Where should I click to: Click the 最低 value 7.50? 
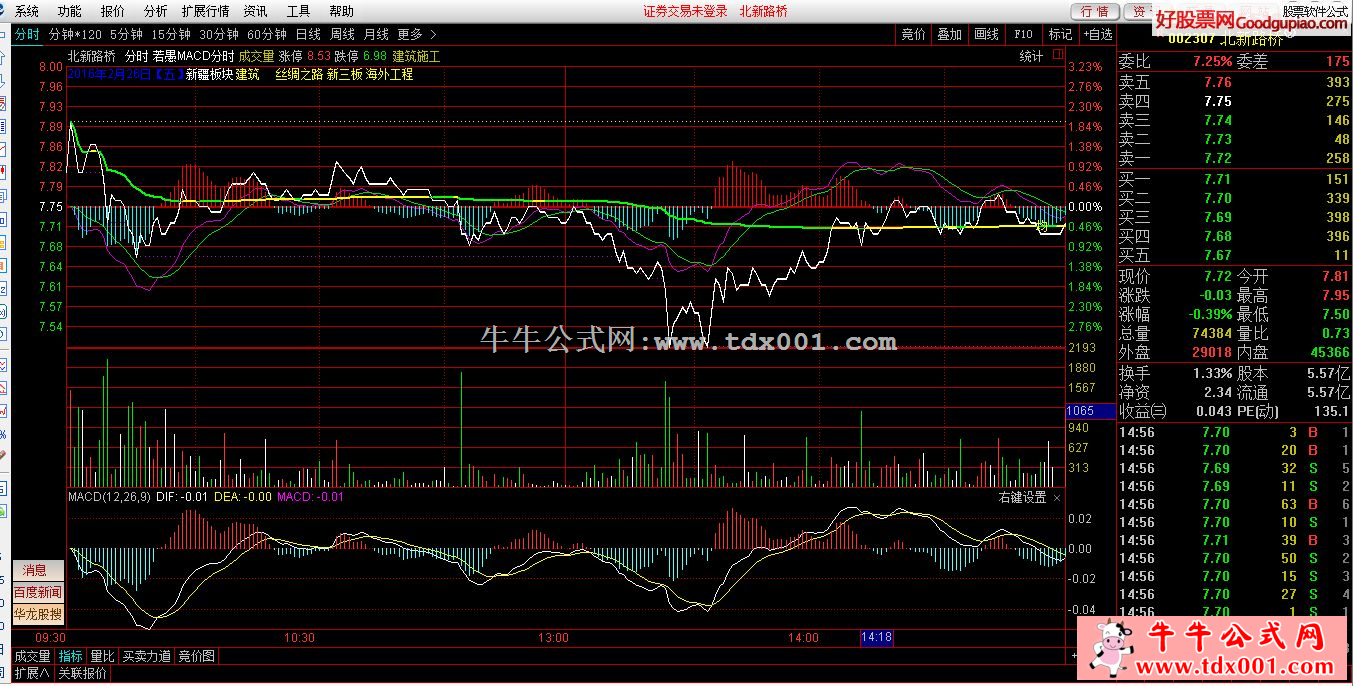click(1335, 314)
